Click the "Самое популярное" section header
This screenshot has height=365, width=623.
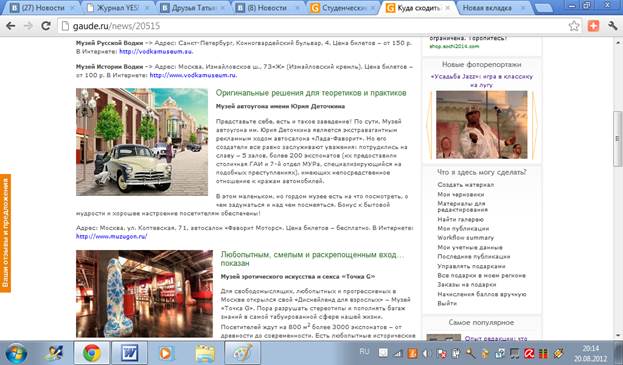point(481,323)
